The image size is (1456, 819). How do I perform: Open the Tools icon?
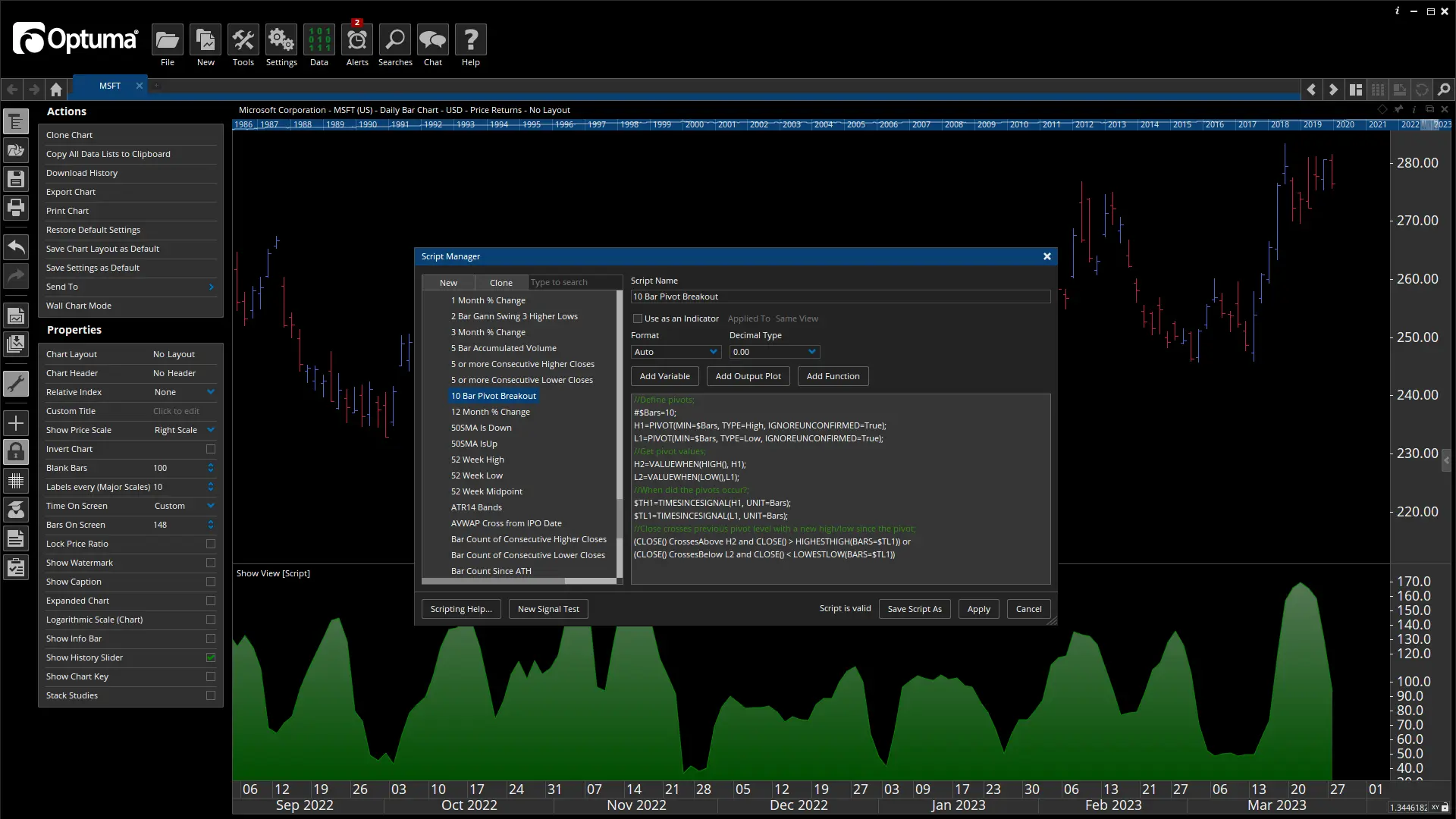(243, 40)
